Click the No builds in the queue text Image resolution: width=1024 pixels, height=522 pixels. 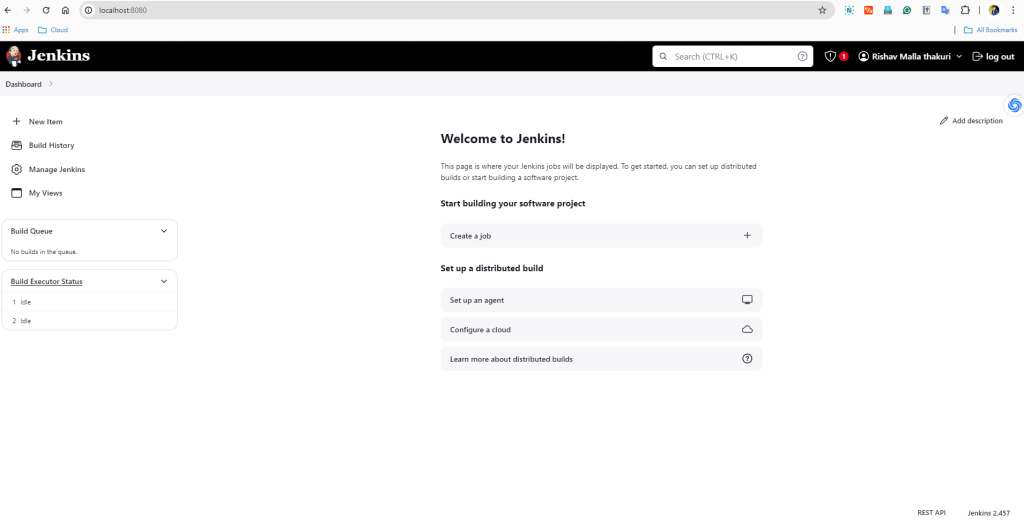tap(44, 252)
